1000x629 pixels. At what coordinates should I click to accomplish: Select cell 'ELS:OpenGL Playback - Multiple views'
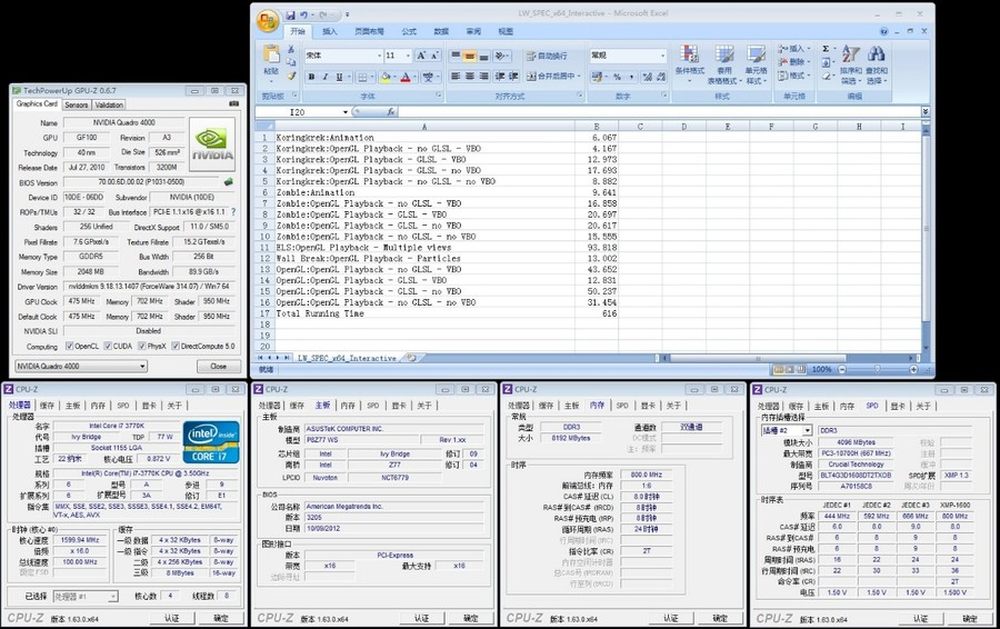[424, 248]
